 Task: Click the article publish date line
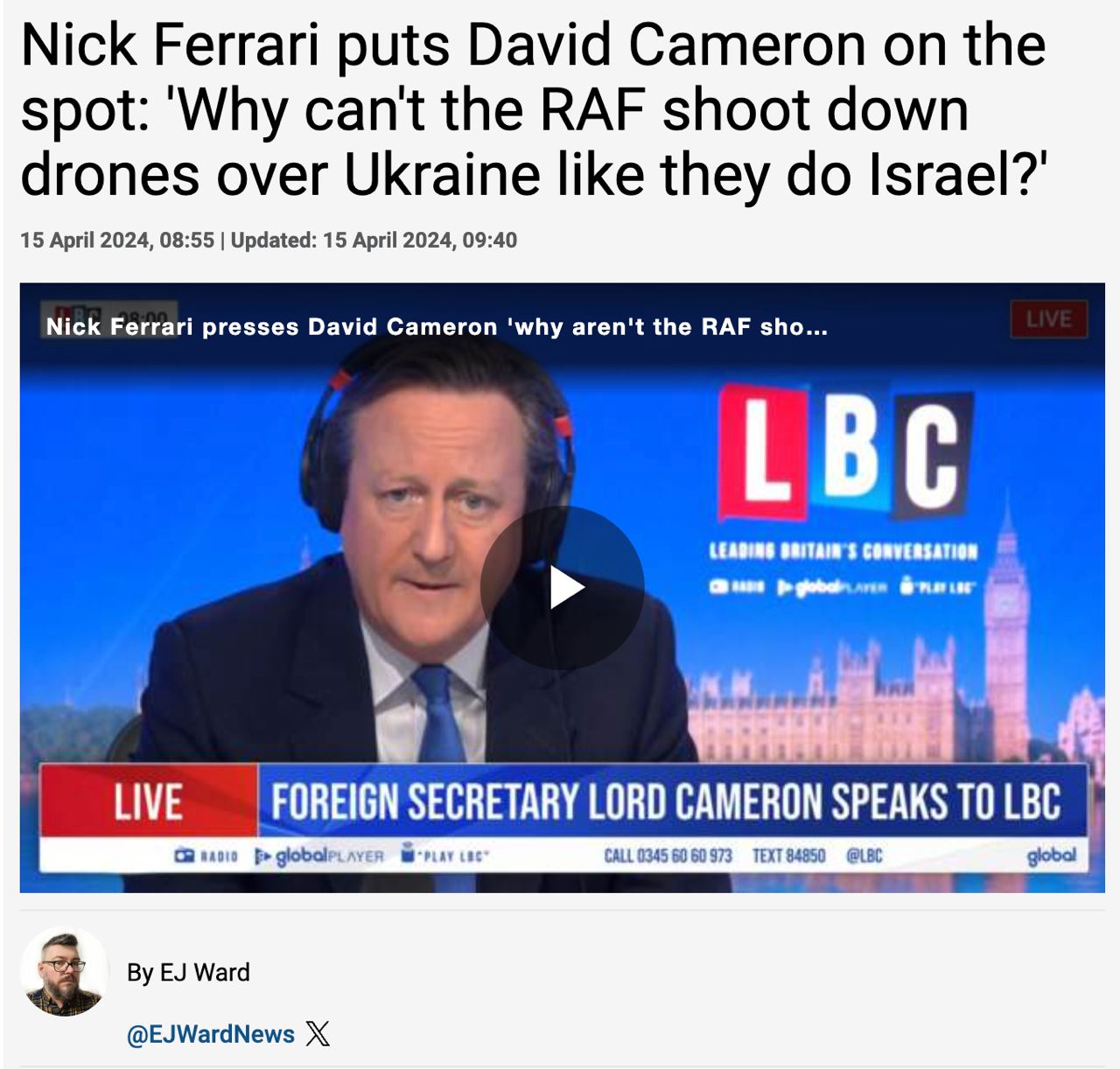(269, 240)
